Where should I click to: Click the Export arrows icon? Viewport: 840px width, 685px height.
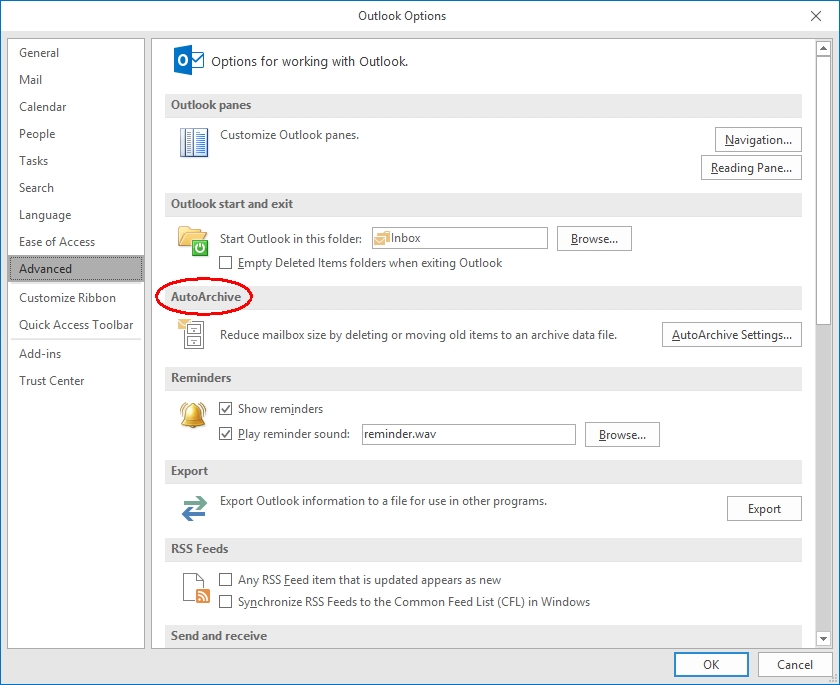point(193,508)
